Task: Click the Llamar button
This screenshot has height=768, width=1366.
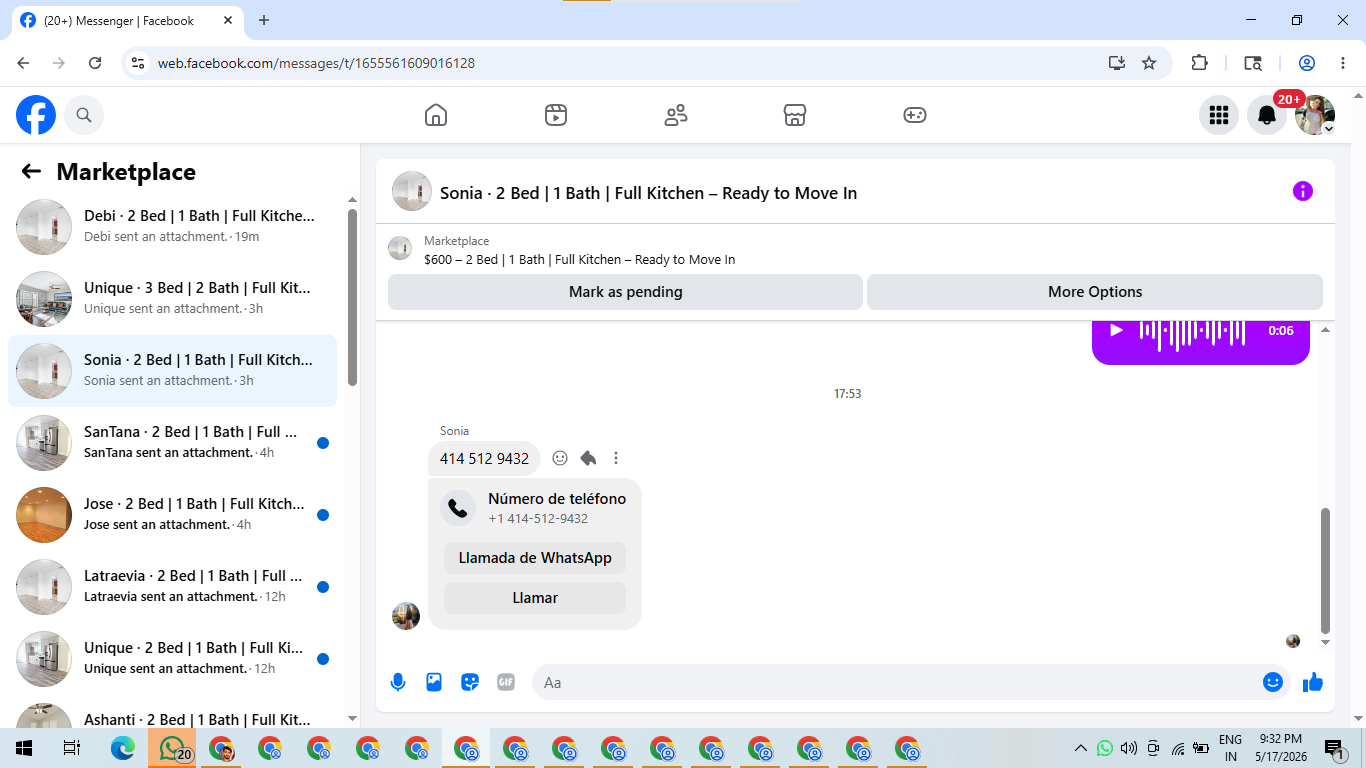Action: click(535, 598)
